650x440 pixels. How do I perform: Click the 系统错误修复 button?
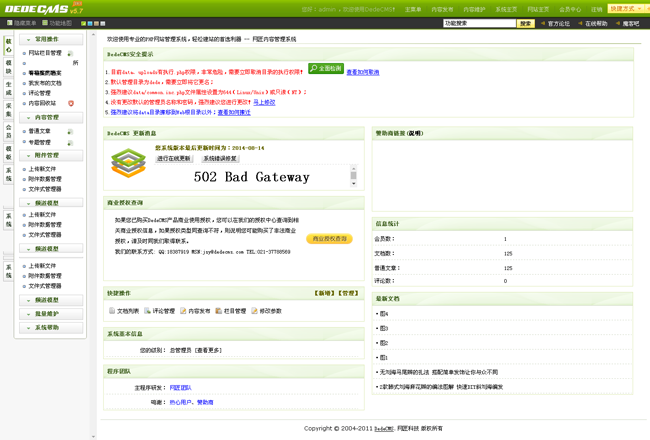(x=220, y=158)
